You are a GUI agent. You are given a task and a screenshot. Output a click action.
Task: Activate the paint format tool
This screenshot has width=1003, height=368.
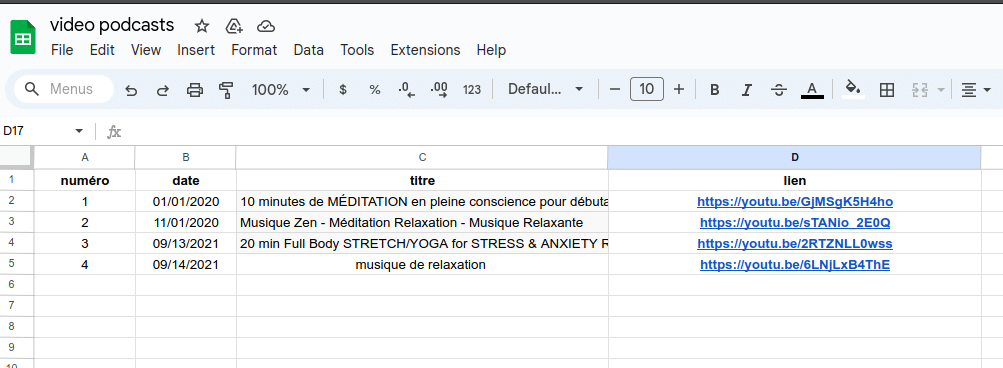point(226,90)
